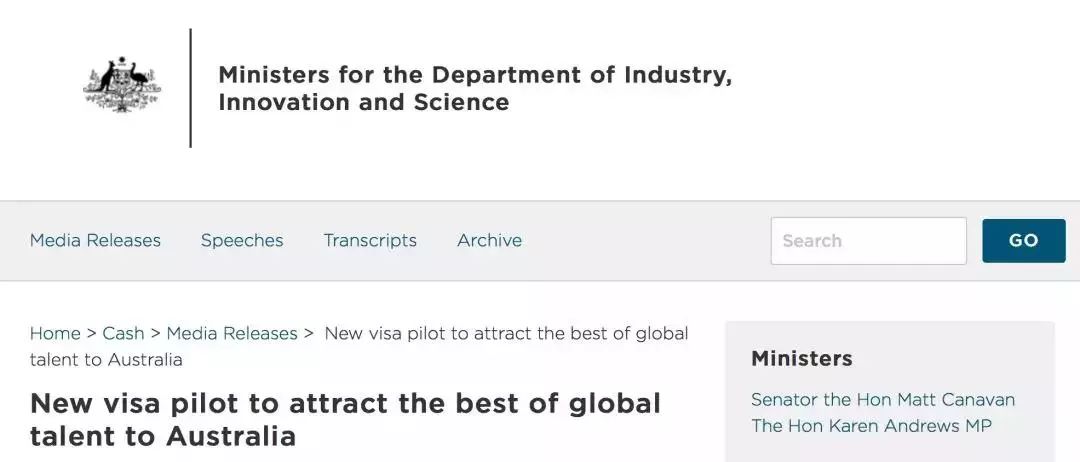Open the Cash breadcrumb link
Viewport: 1080px width, 462px height.
coord(123,333)
